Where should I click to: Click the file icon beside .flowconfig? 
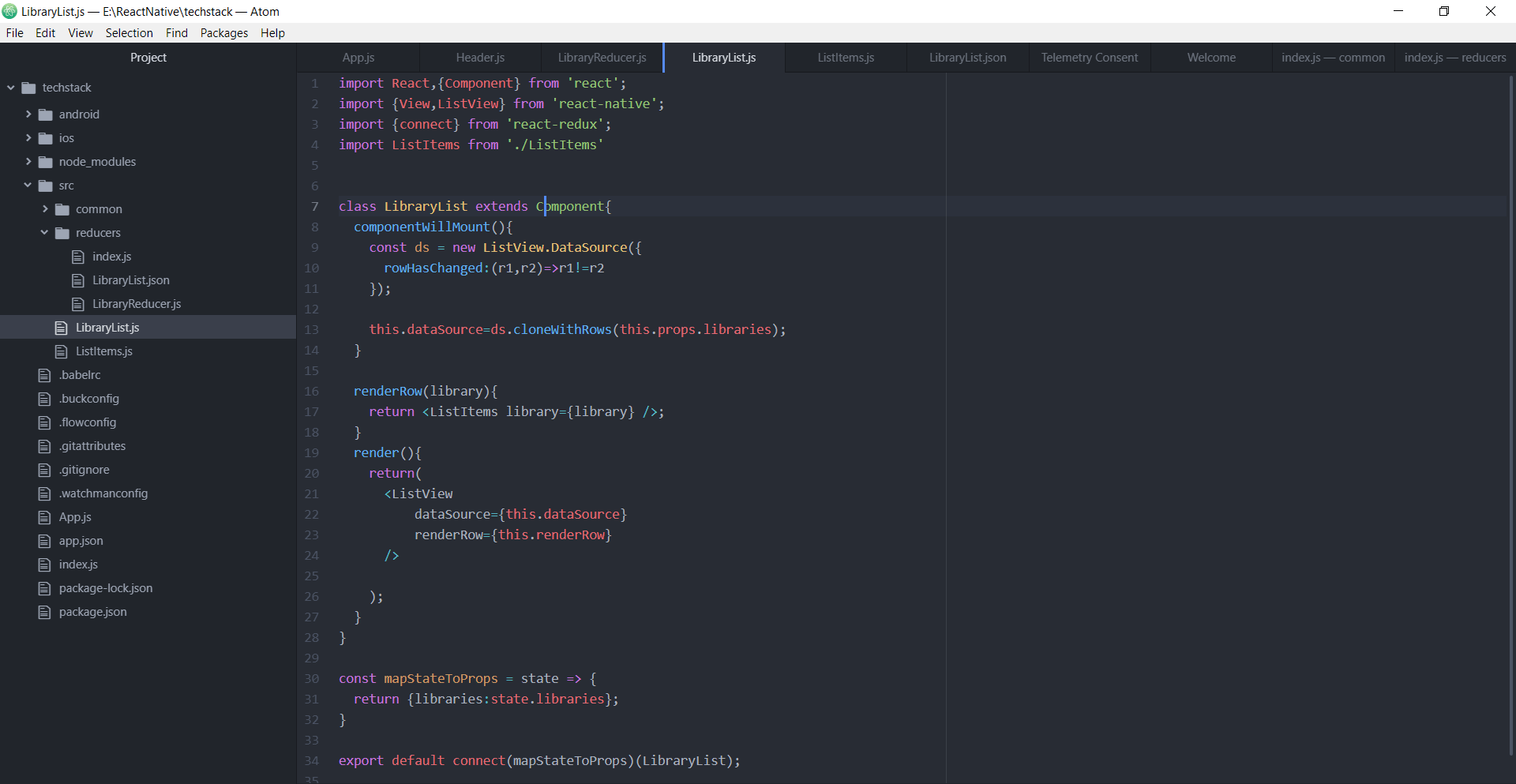tap(45, 422)
